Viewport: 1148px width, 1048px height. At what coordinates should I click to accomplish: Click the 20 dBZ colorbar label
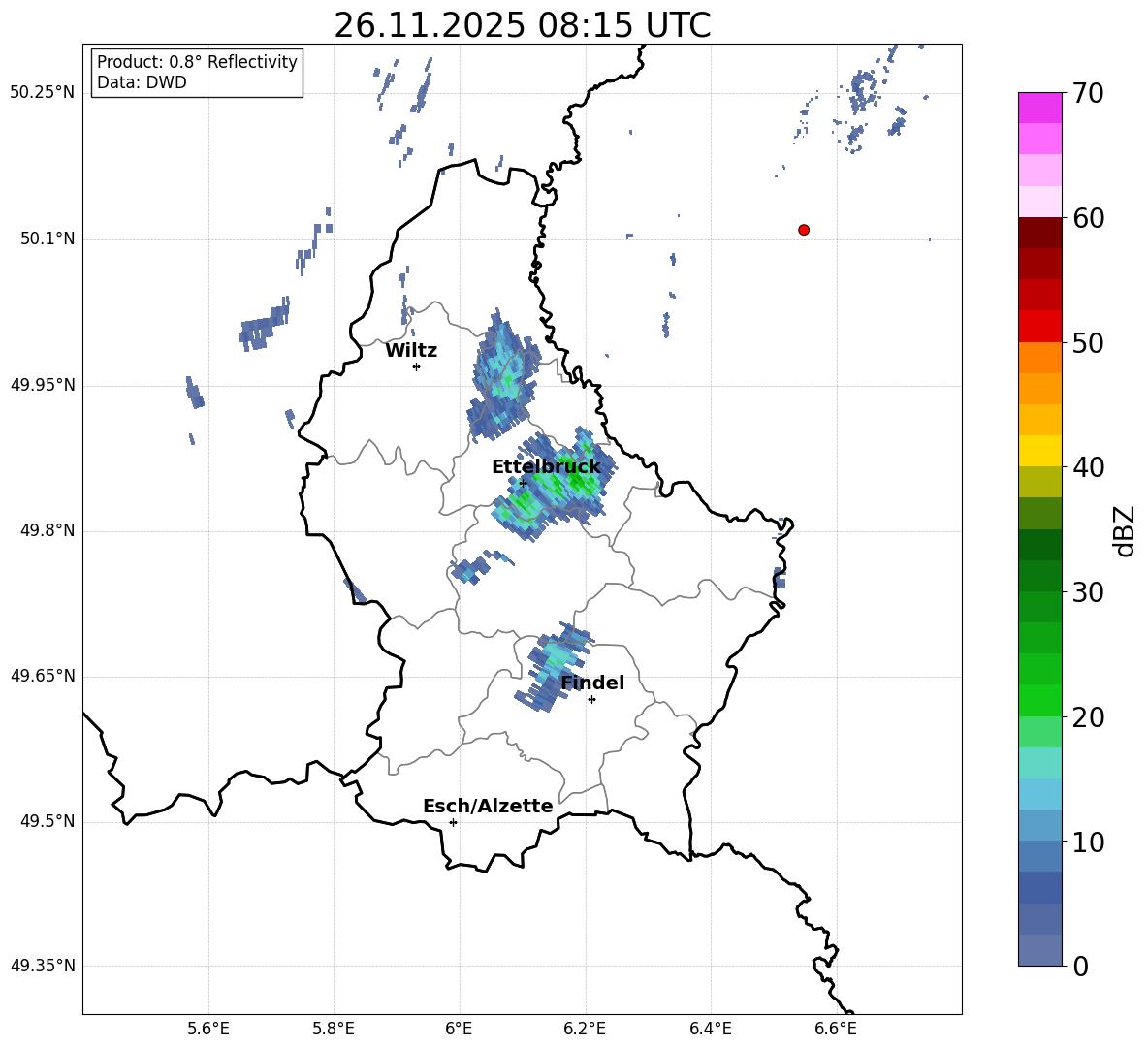(x=1088, y=717)
